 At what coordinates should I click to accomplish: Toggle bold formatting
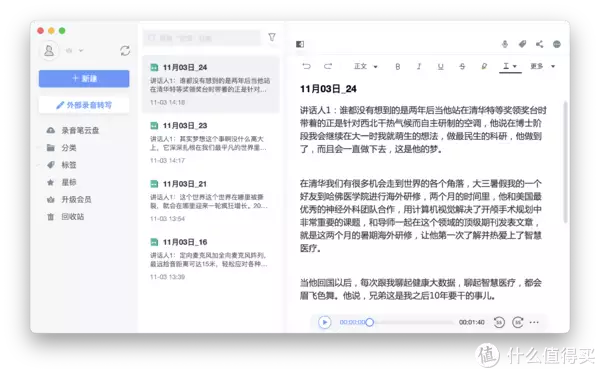click(398, 67)
